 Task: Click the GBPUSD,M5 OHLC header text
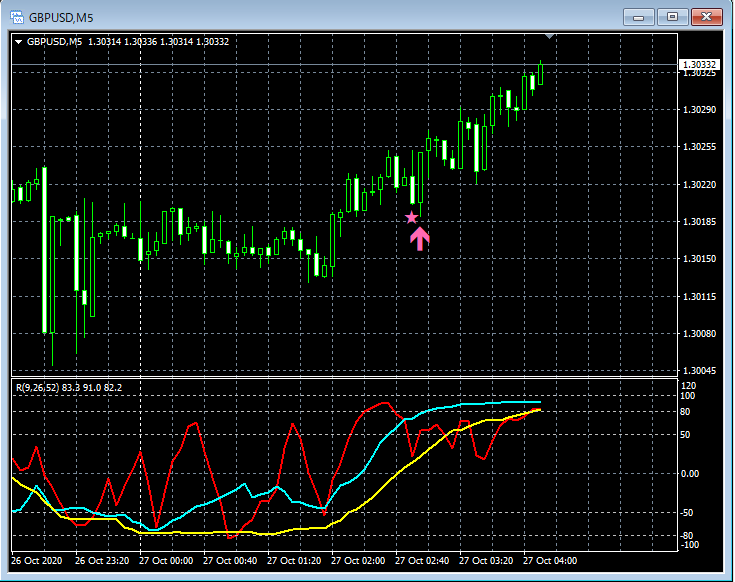click(x=128, y=42)
